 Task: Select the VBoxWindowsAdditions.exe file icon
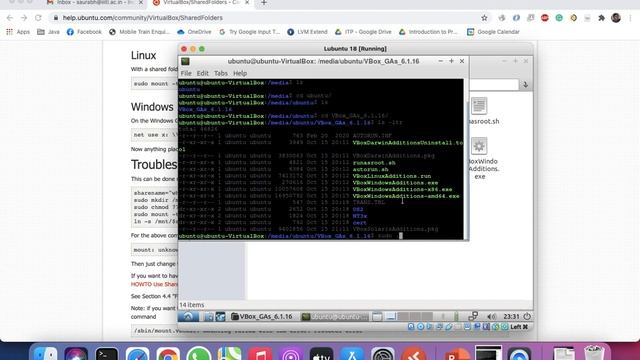479,146
